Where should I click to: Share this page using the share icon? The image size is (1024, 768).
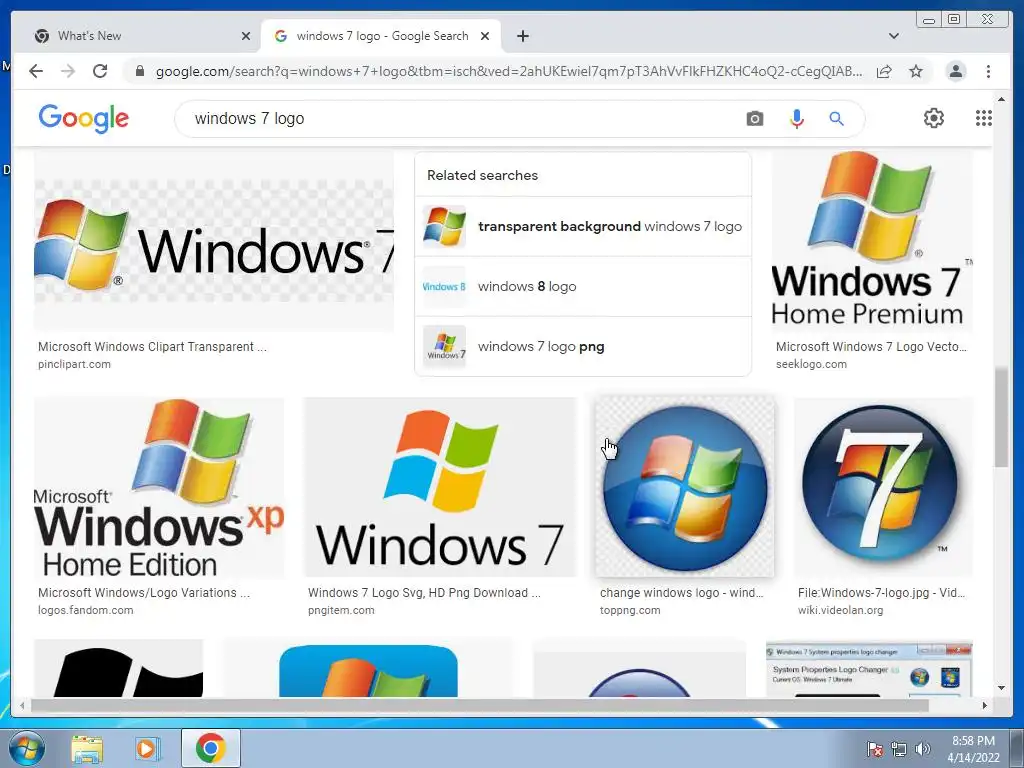(884, 71)
